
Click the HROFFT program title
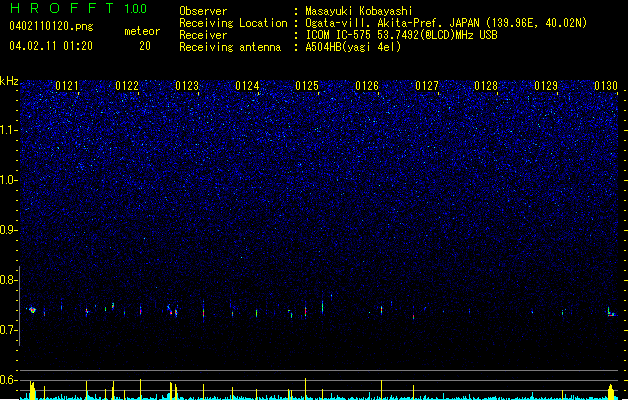tap(62, 8)
